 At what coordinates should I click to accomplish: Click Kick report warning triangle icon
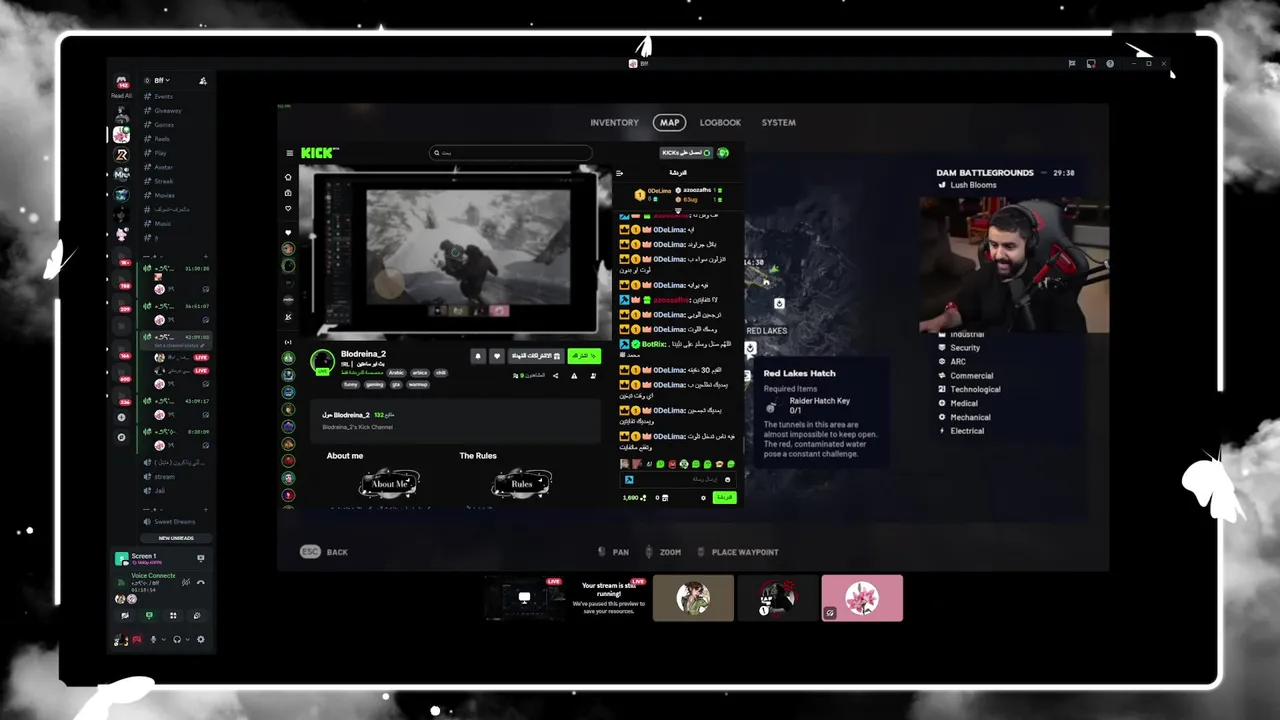point(574,376)
